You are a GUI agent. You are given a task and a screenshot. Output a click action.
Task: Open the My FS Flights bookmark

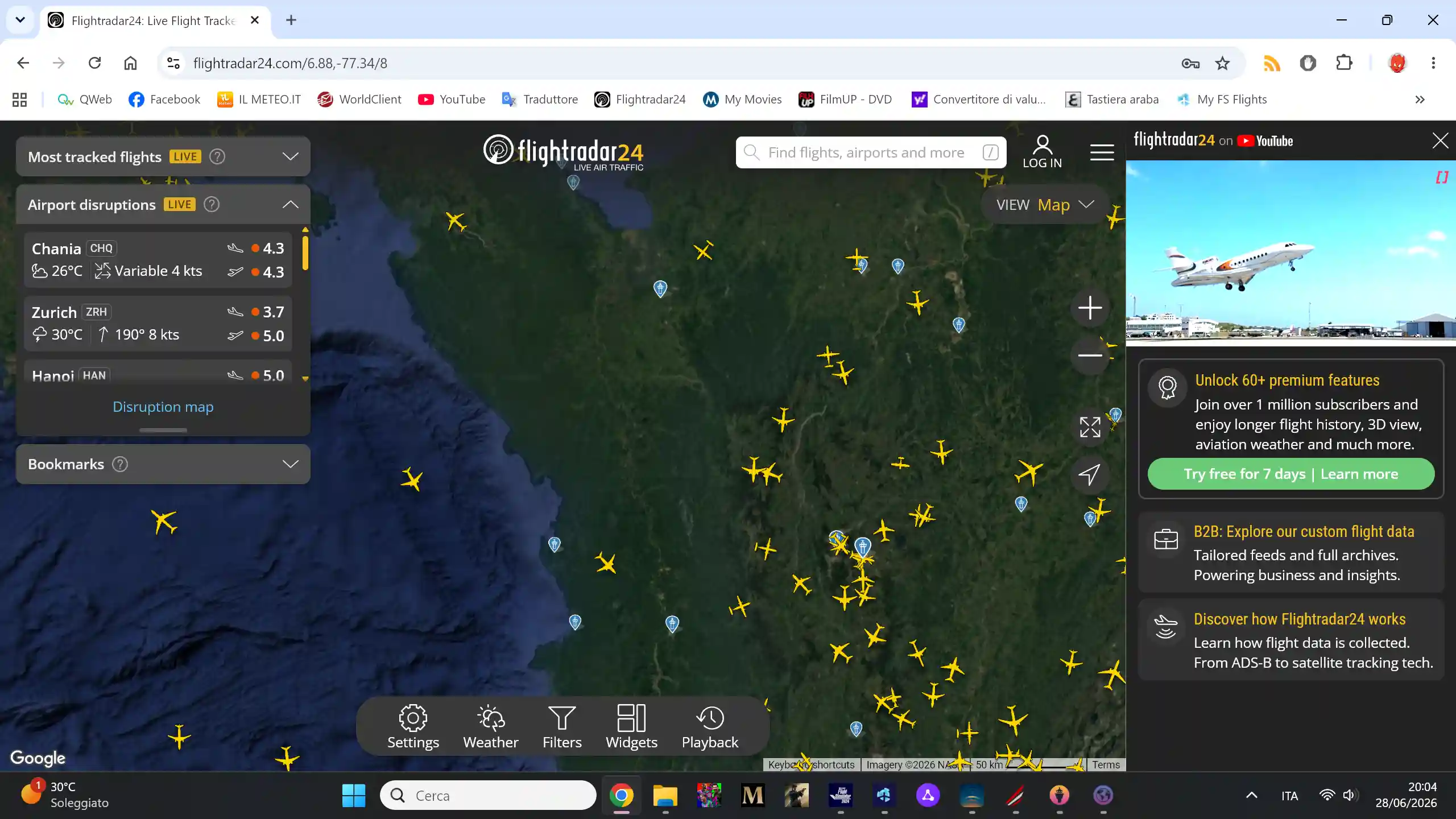pos(1222,100)
